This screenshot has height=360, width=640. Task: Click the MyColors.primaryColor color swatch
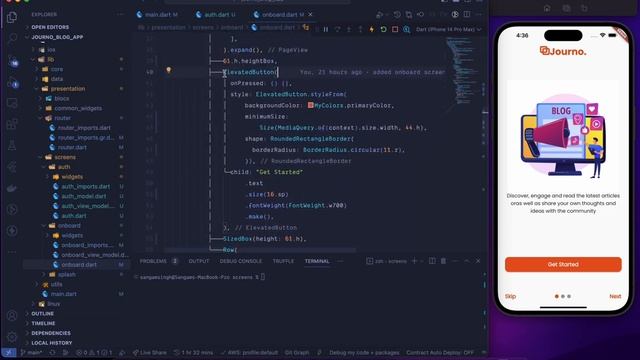pos(311,105)
